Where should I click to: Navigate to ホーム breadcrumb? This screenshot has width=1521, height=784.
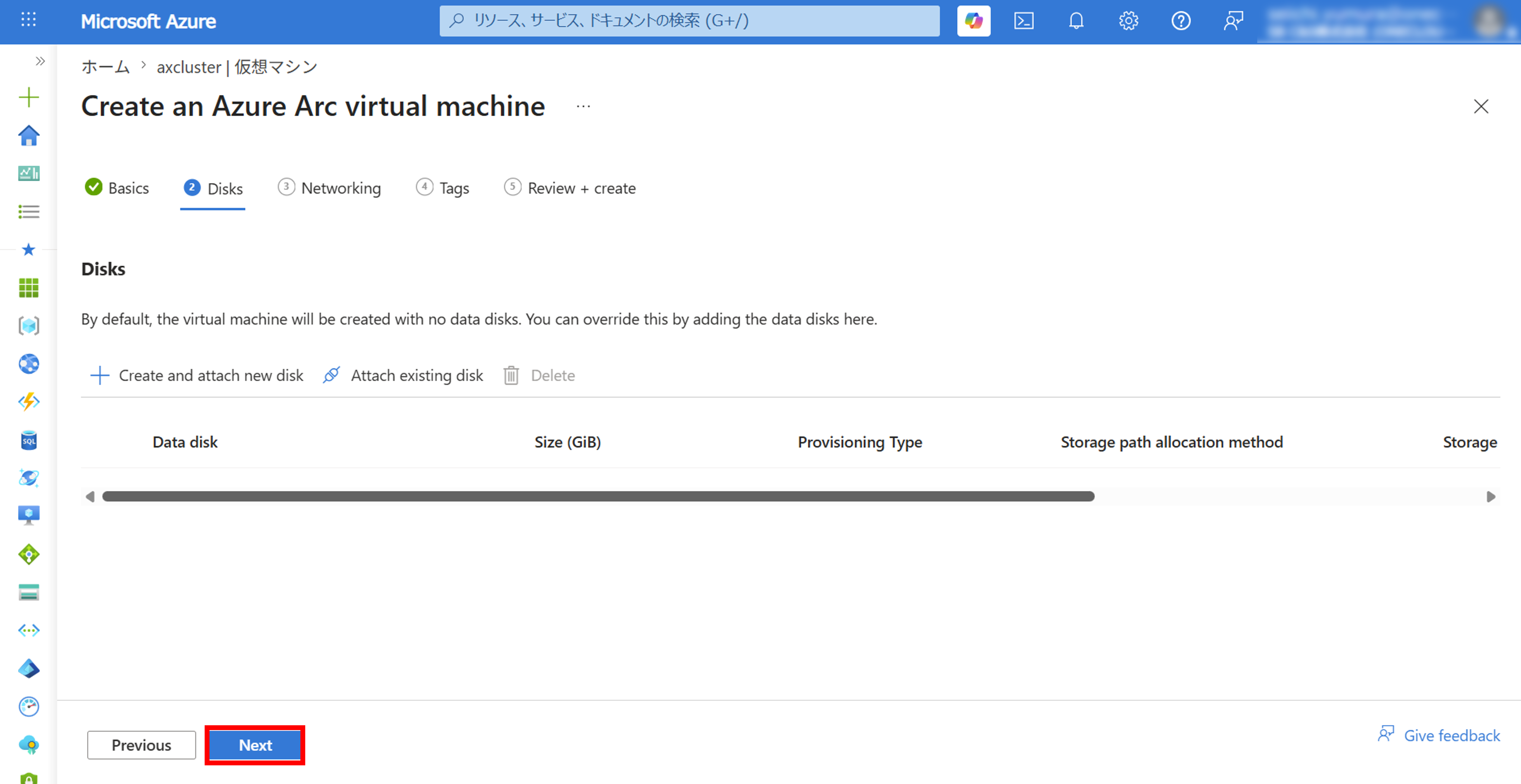pyautogui.click(x=105, y=67)
